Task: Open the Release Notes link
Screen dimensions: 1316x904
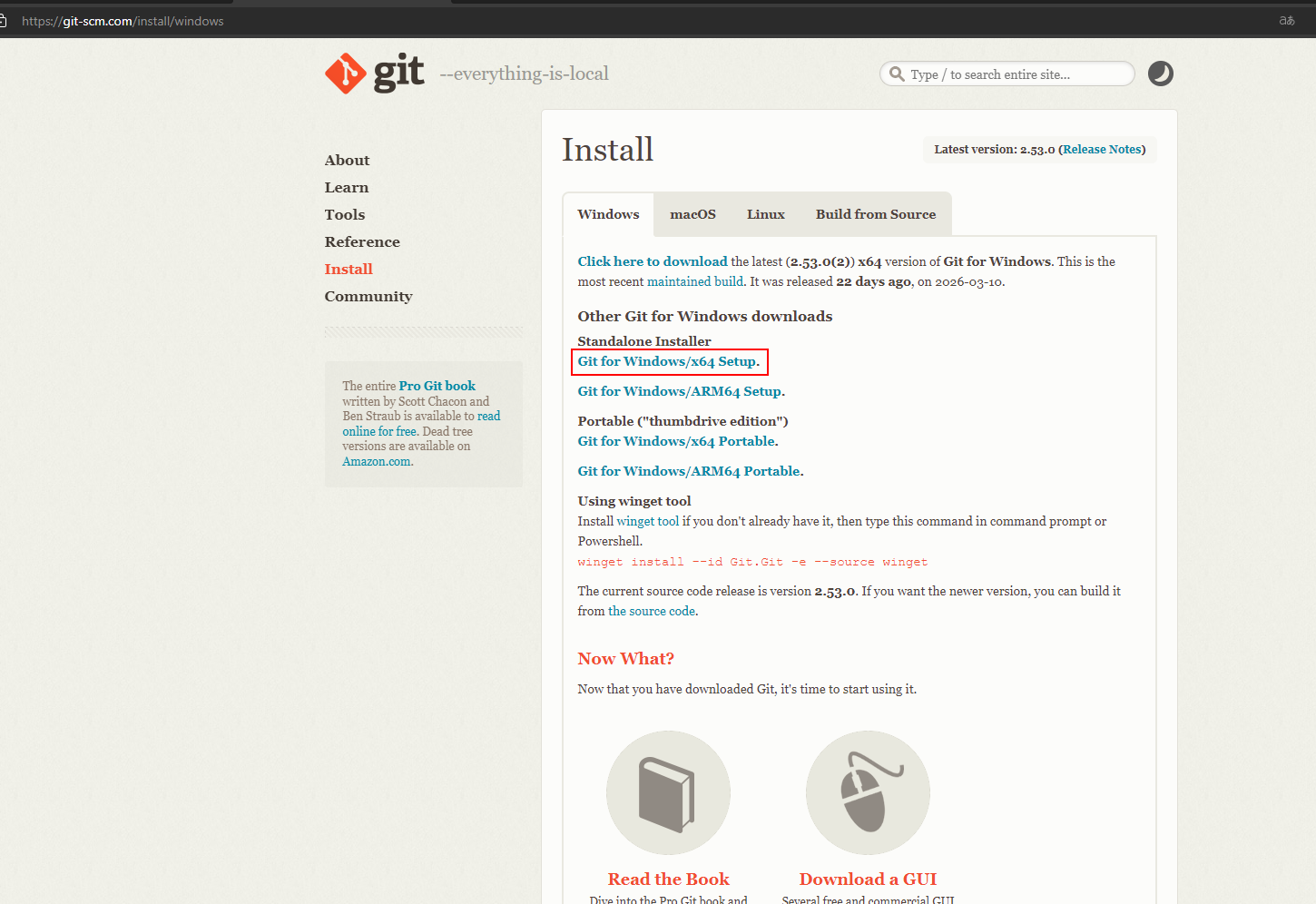Action: tap(1102, 150)
